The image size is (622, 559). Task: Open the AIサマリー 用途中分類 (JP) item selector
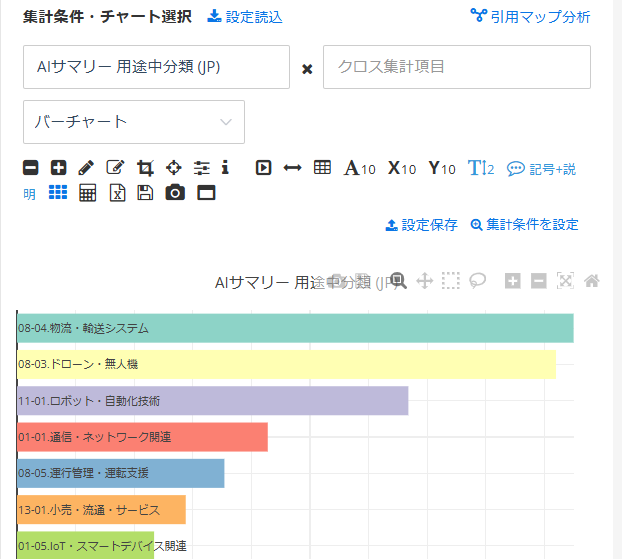156,67
